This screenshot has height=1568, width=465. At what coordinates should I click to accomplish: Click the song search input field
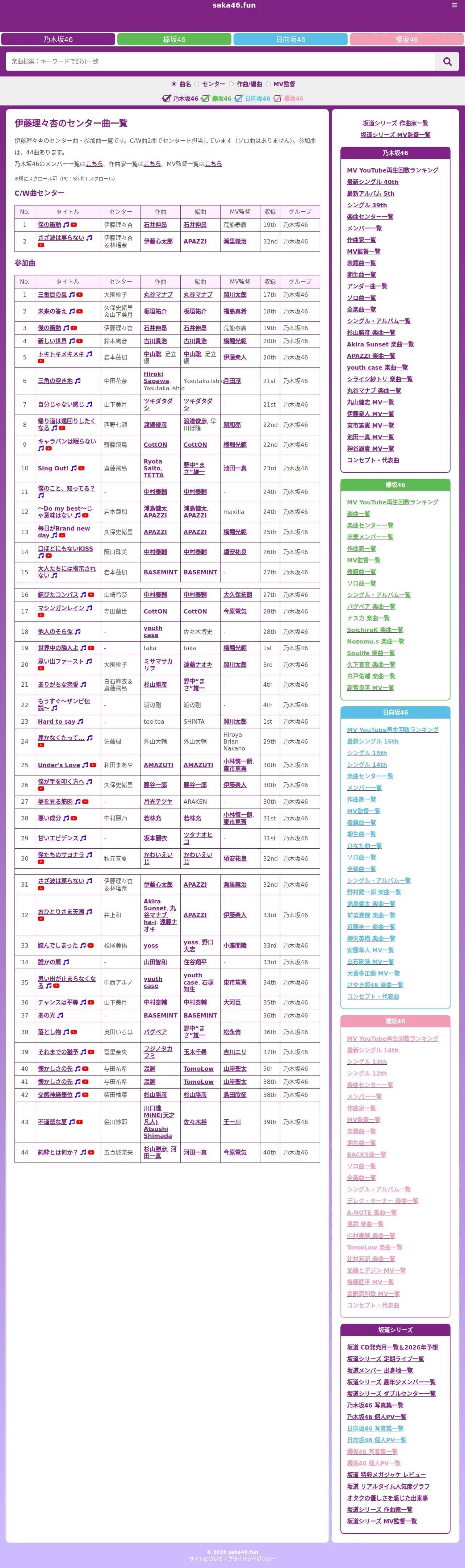(x=221, y=62)
